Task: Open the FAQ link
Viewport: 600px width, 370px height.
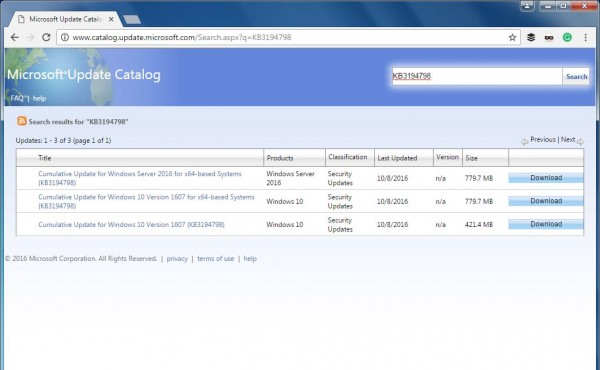Action: pyautogui.click(x=17, y=98)
